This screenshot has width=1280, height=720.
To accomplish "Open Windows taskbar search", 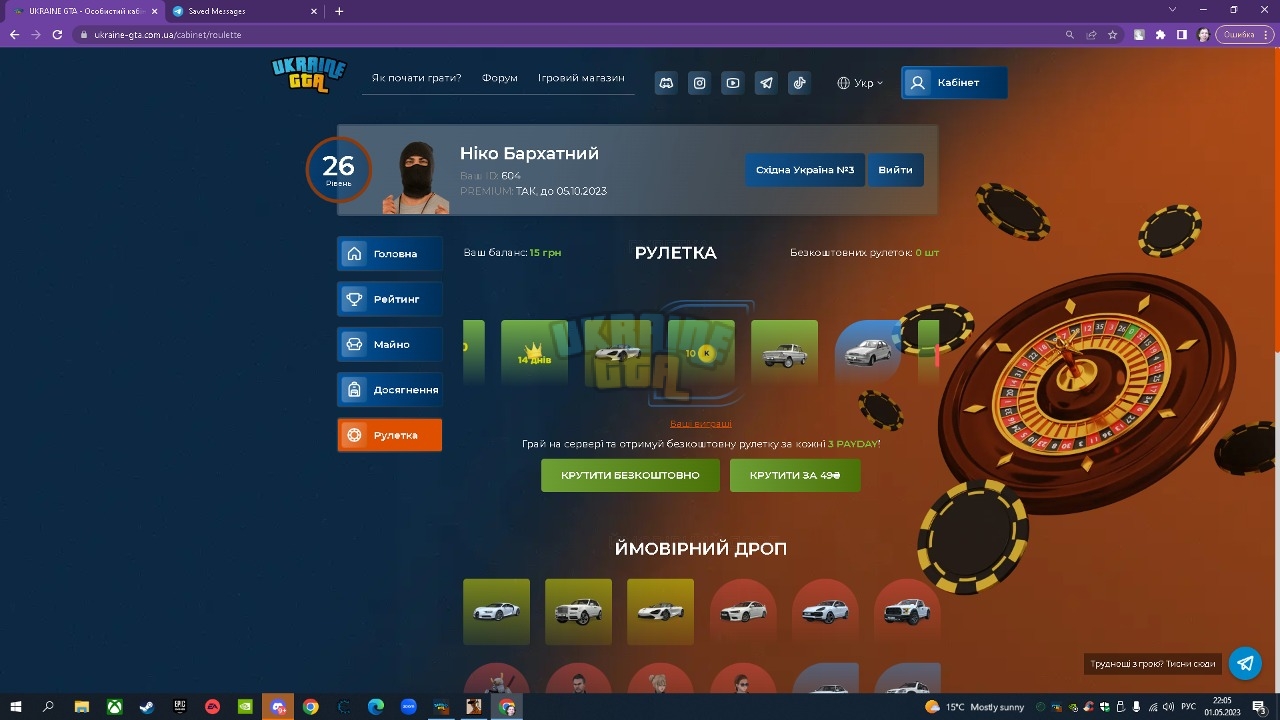I will 49,707.
